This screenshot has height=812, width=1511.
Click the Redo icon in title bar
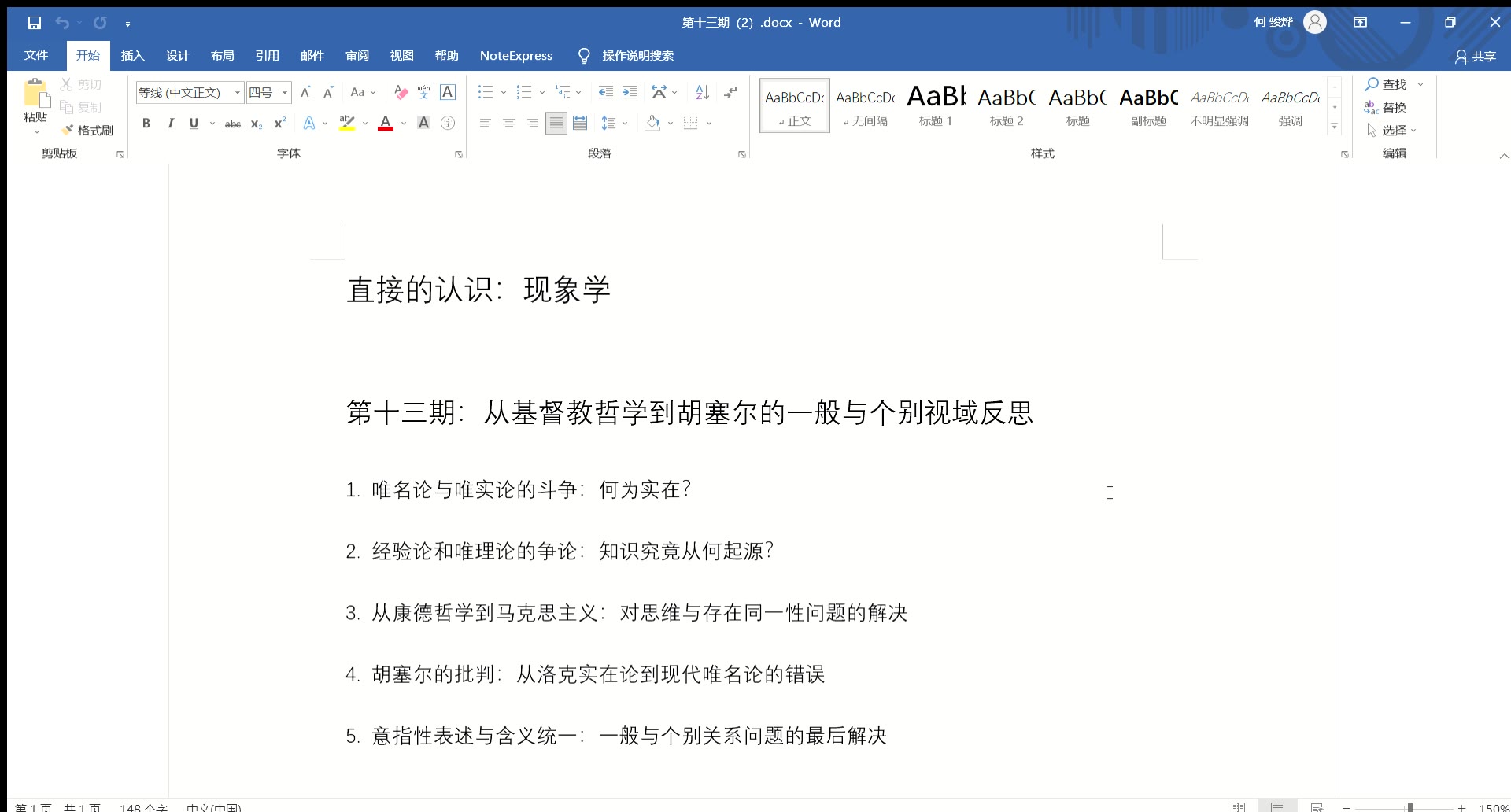point(100,23)
